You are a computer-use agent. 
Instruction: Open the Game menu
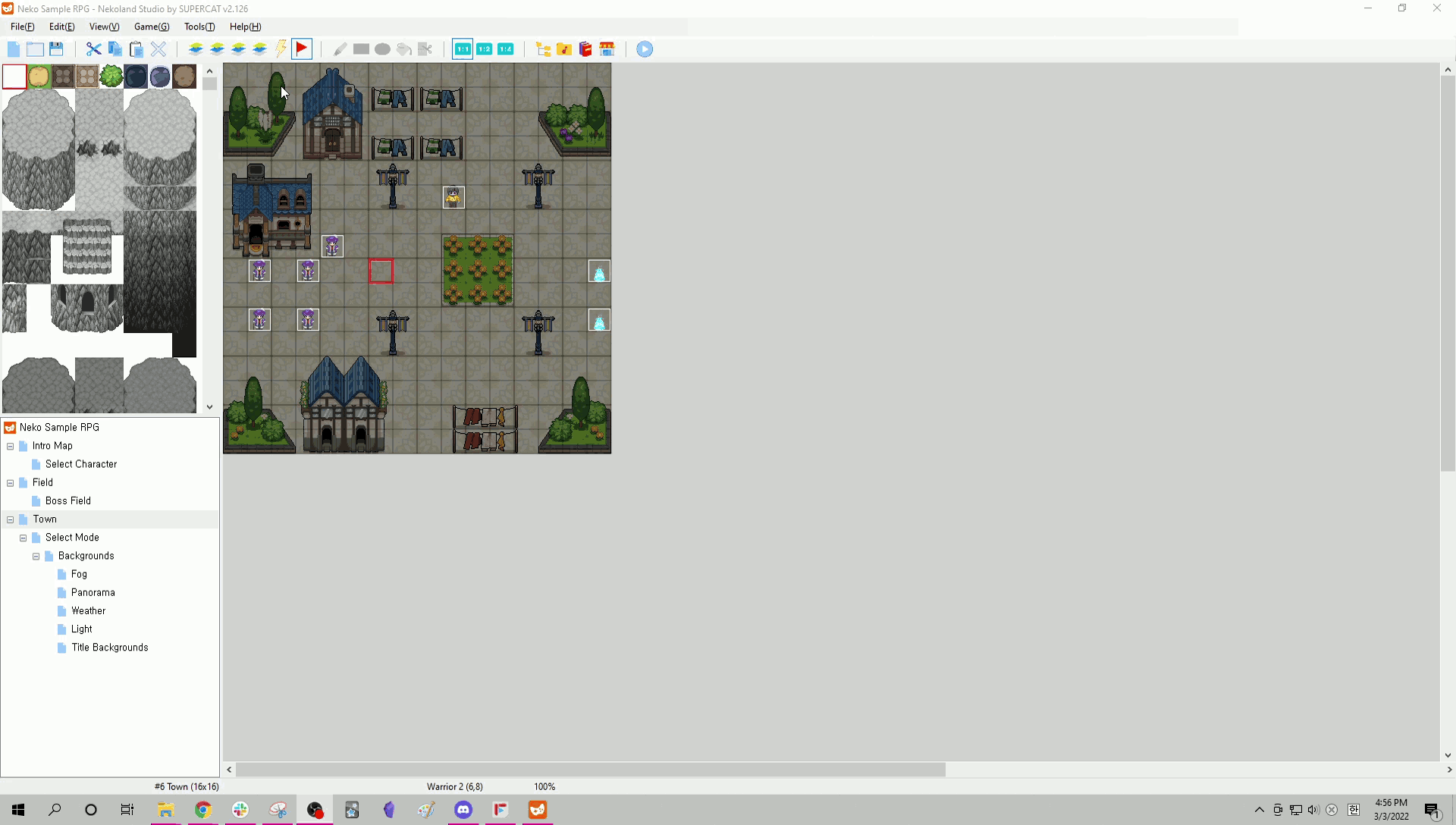[x=152, y=27]
